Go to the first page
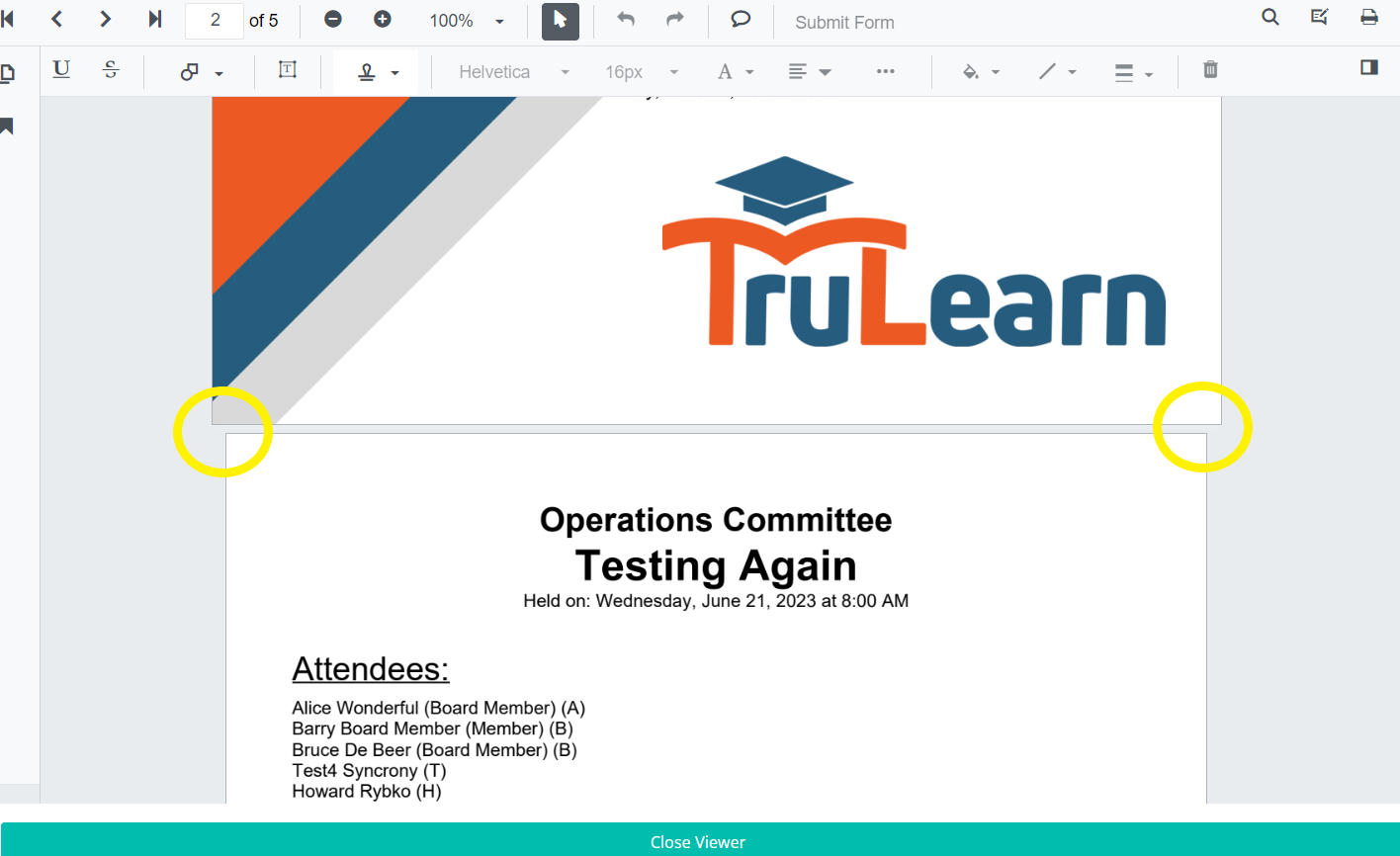Viewport: 1400px width, 856px height. [x=8, y=20]
